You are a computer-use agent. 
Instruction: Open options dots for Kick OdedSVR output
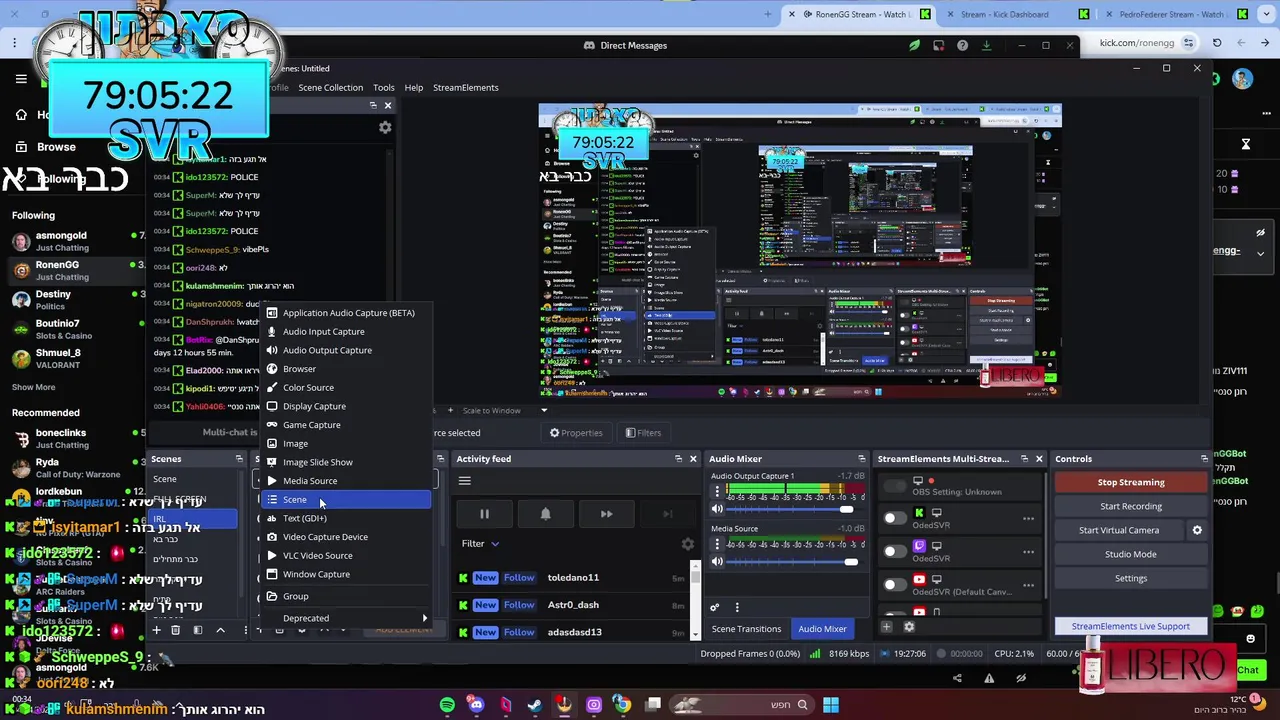1028,518
